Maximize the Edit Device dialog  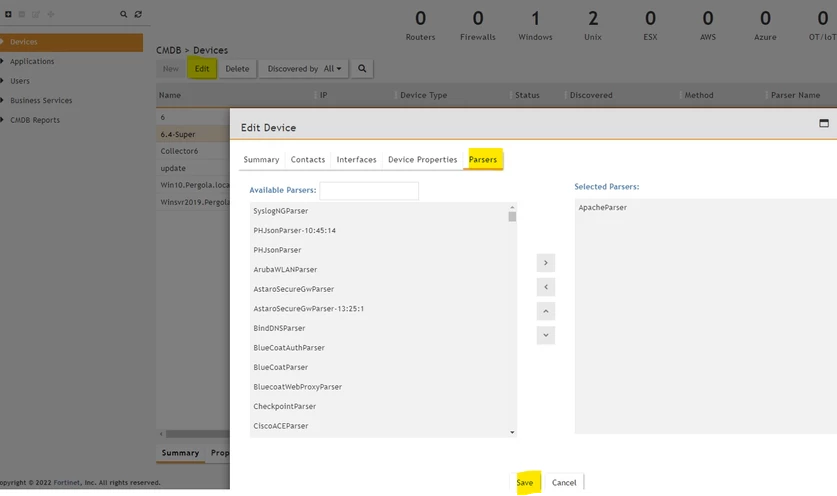point(824,123)
